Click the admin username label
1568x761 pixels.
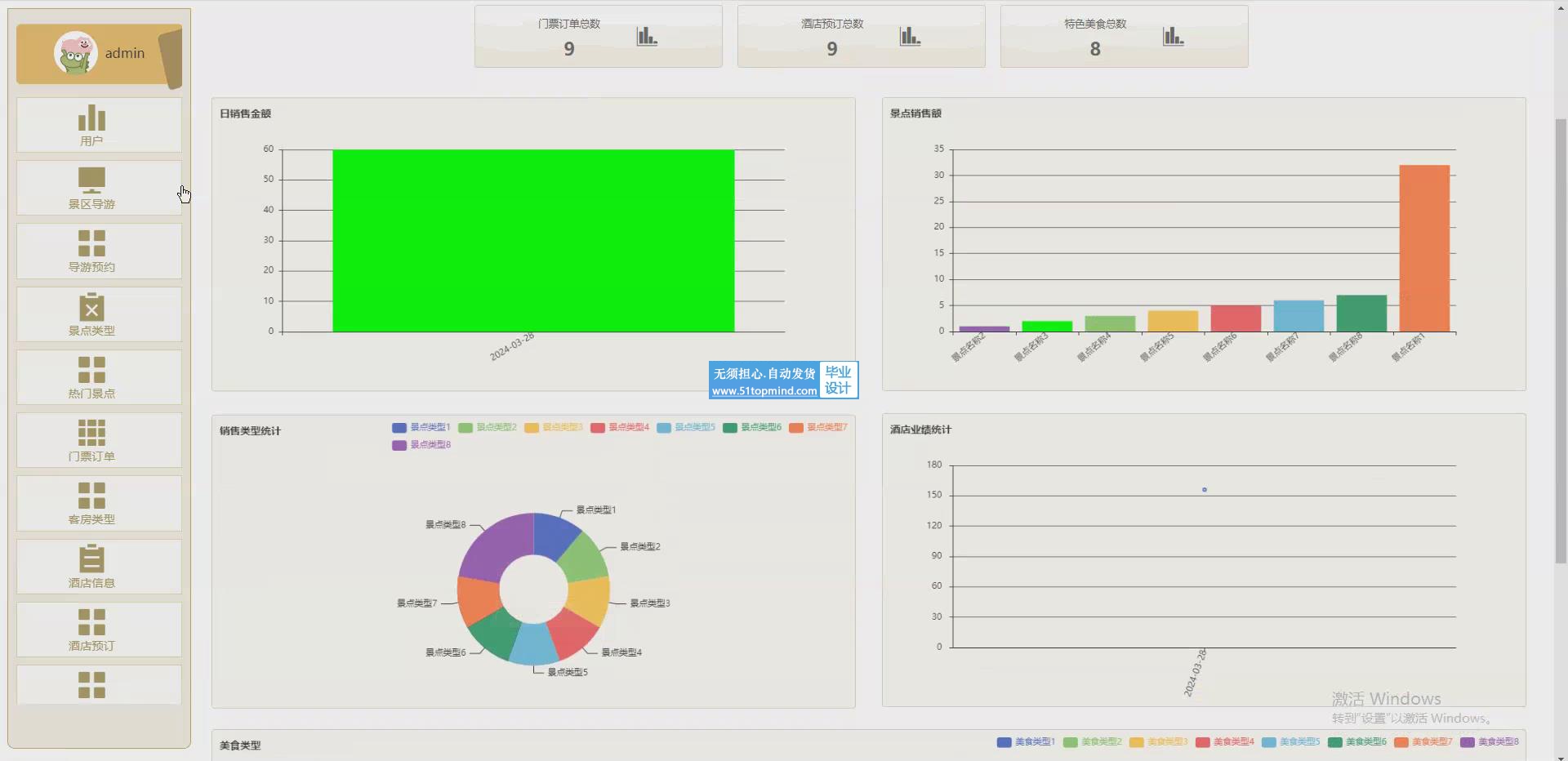[125, 53]
